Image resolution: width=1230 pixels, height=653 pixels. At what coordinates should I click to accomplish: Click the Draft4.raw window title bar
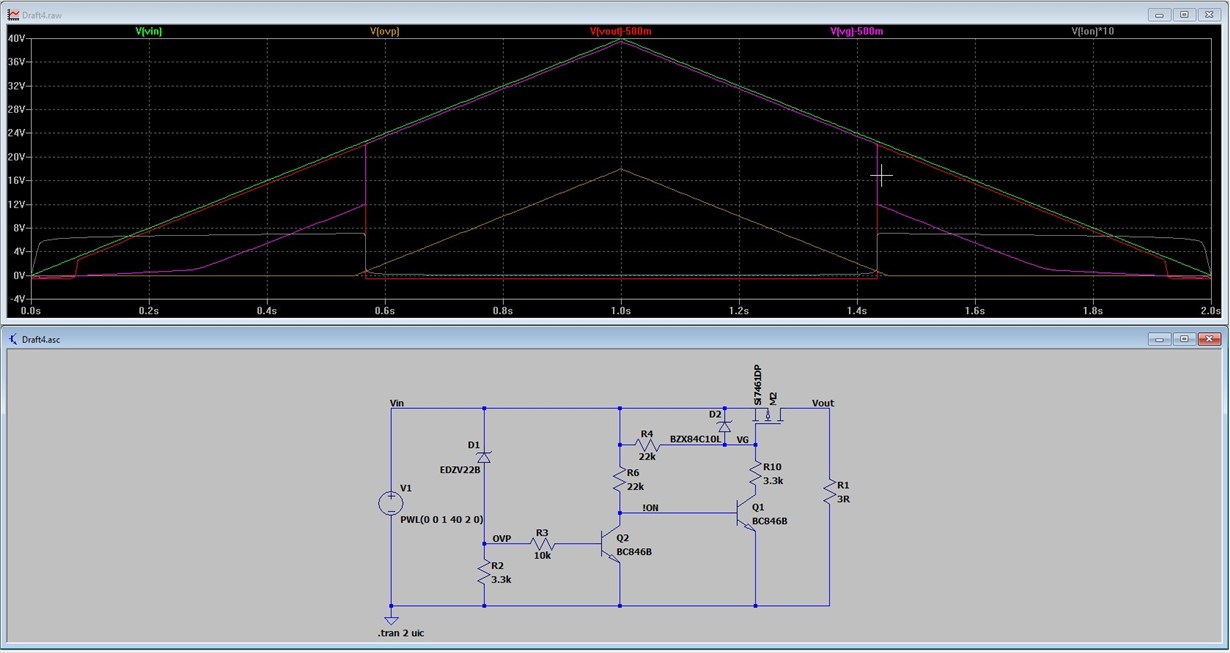point(614,15)
